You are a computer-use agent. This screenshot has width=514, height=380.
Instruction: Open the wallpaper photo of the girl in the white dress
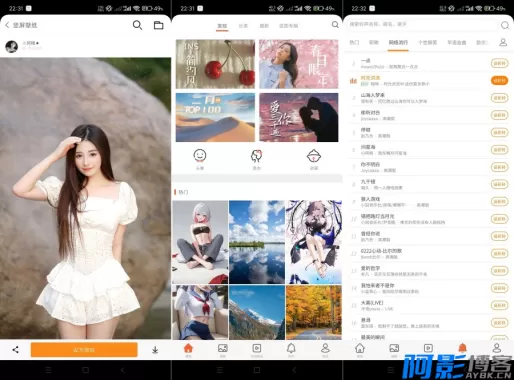(x=85, y=198)
